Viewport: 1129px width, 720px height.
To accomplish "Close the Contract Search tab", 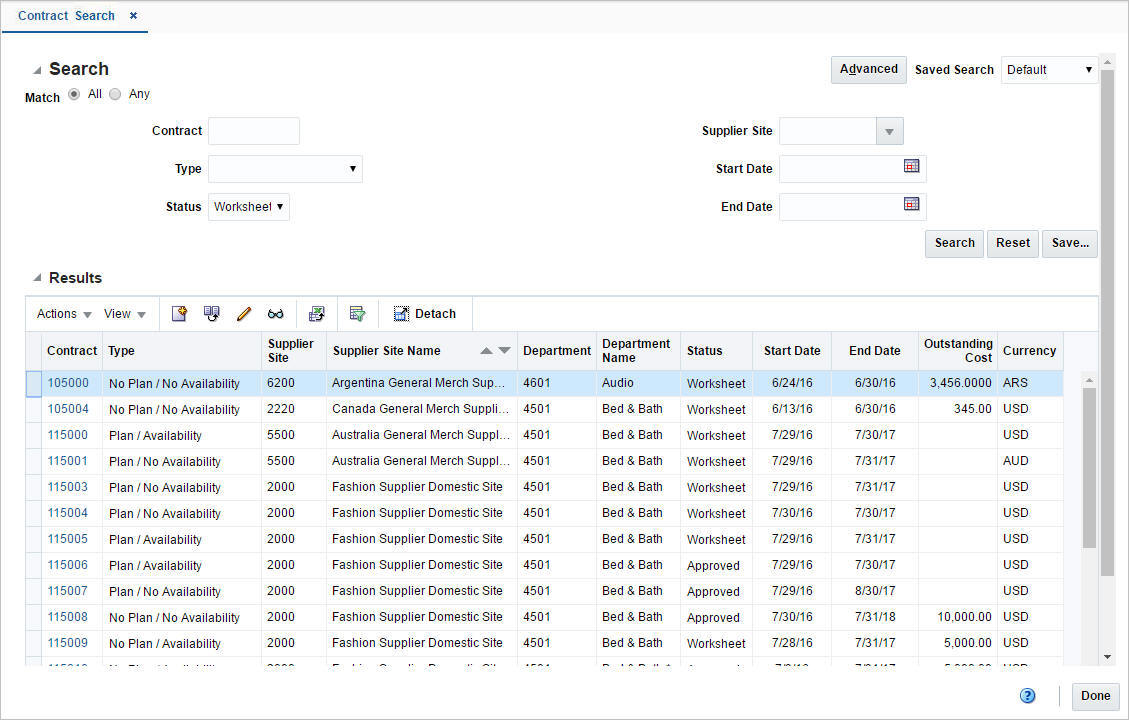I will click(133, 15).
